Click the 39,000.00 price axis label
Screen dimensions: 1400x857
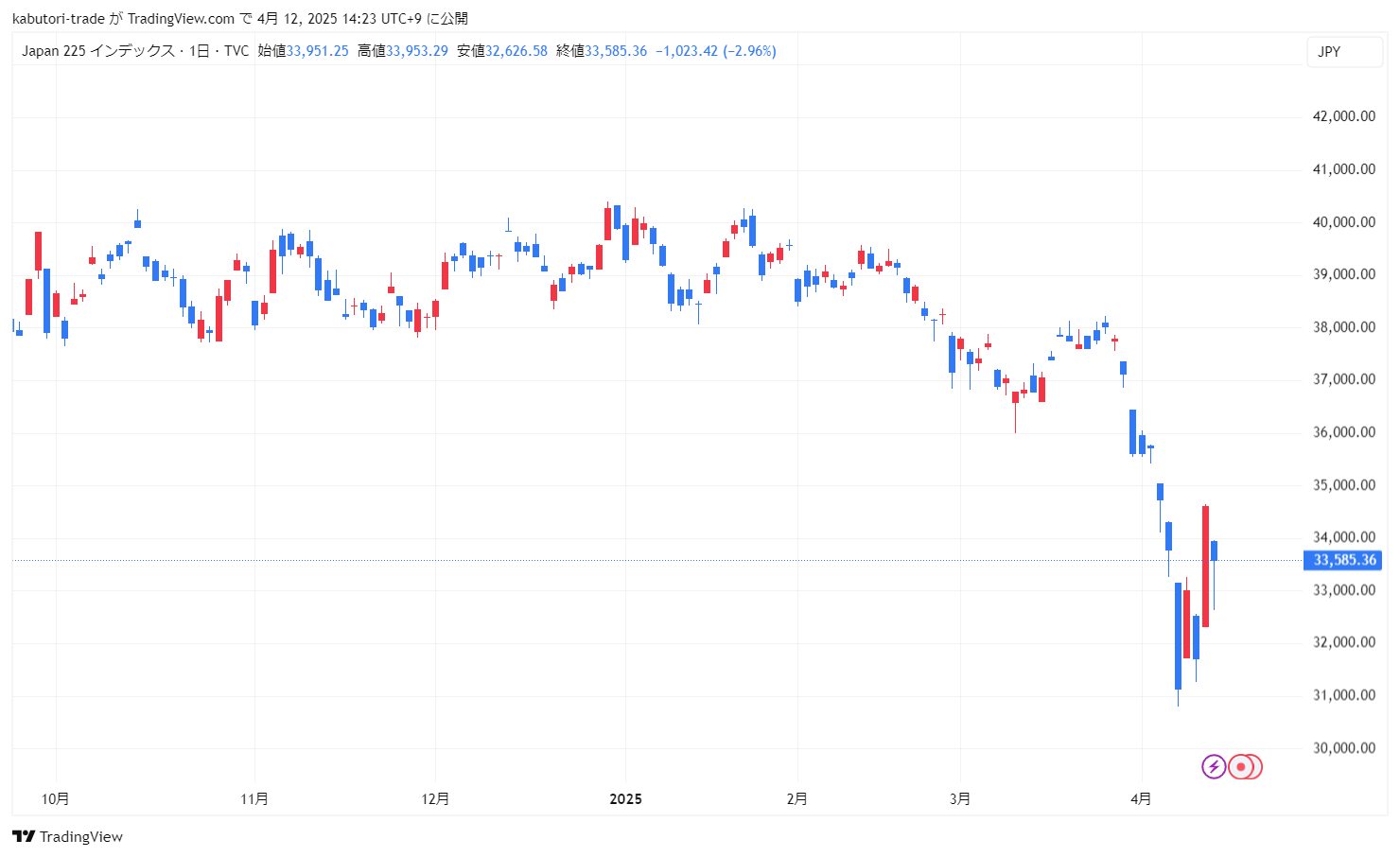tap(1344, 274)
